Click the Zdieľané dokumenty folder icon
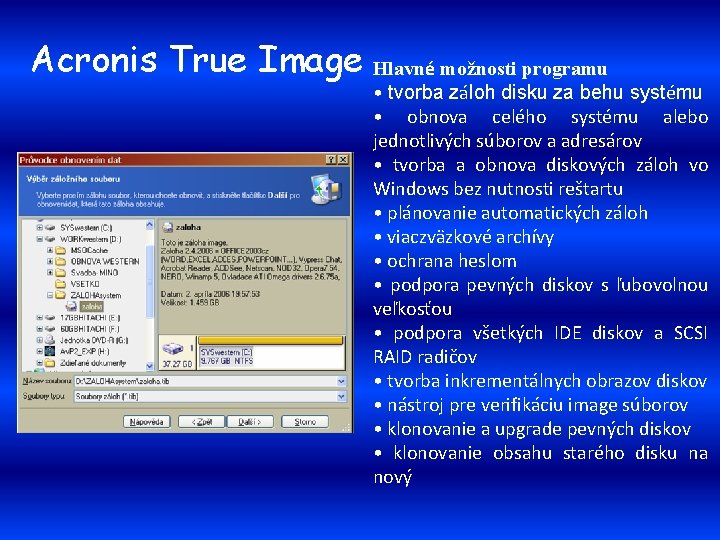Screen dimensions: 720x540 [50, 363]
